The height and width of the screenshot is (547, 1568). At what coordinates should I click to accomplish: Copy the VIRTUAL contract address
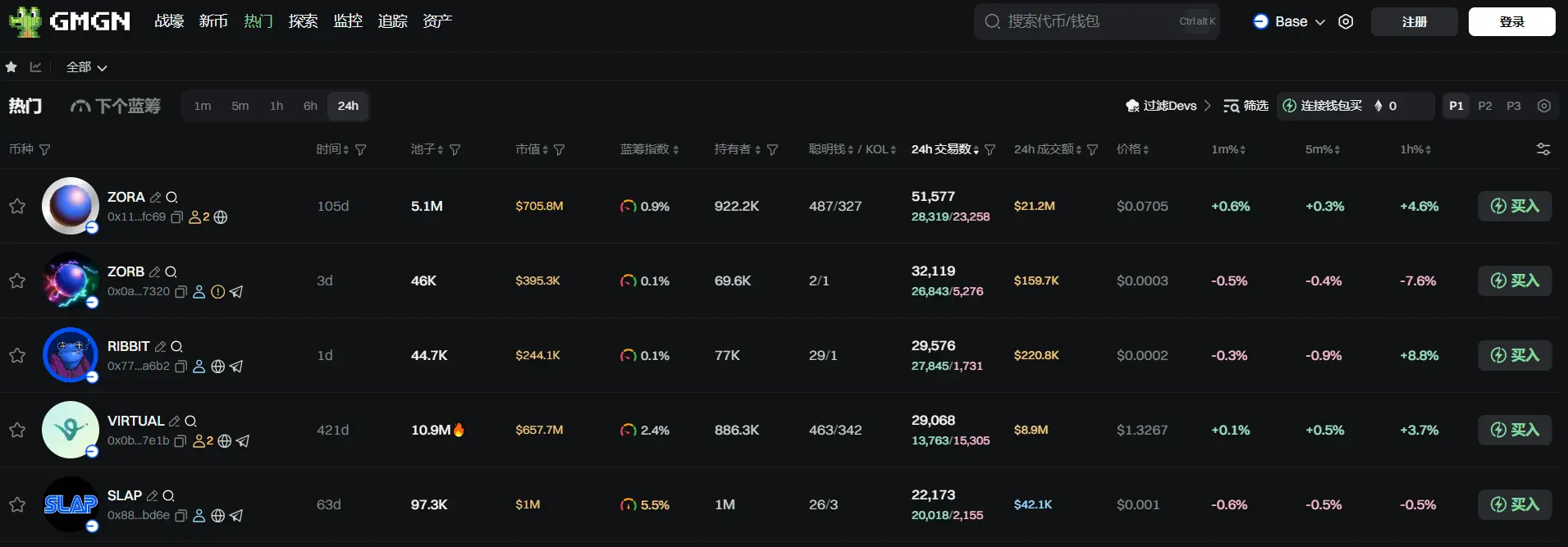pos(181,441)
